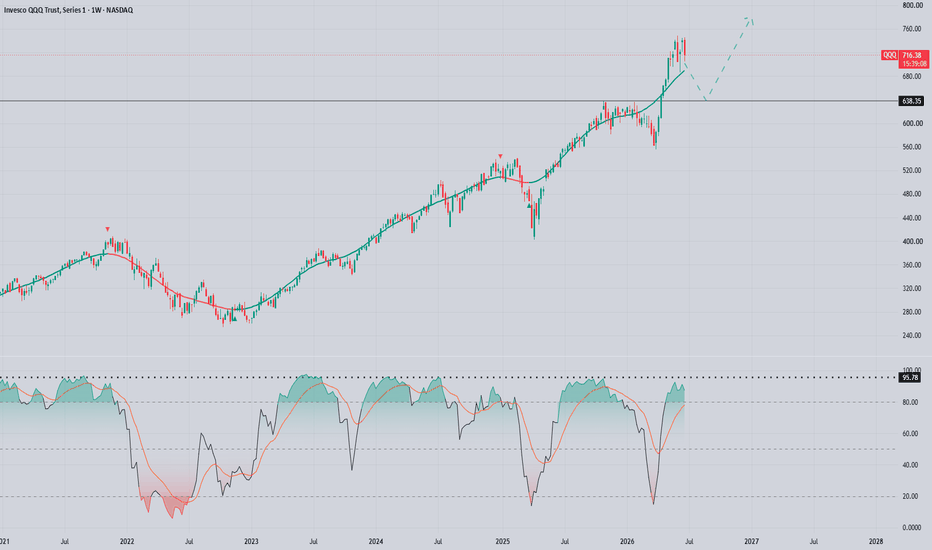Screen dimensions: 932x550
Task: Click the green buy triangle near April 2025 low
Action: [529, 206]
